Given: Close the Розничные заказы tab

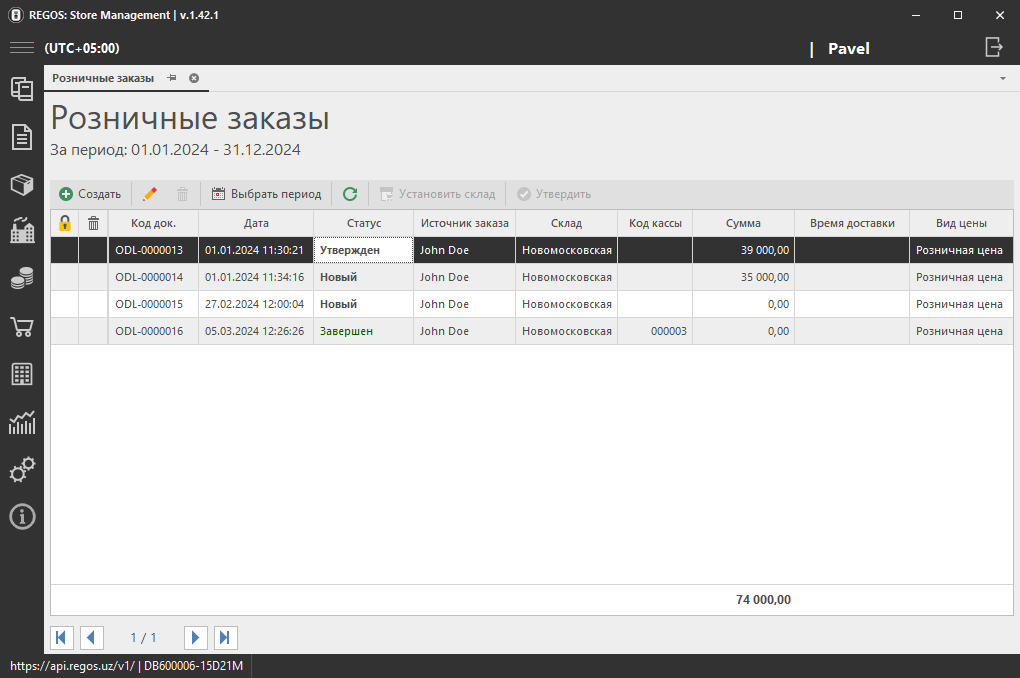Looking at the screenshot, I should click(194, 78).
